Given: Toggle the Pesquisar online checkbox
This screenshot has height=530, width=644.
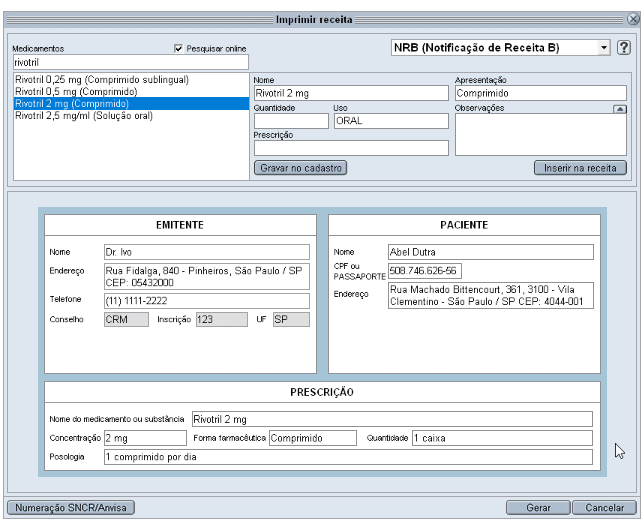Looking at the screenshot, I should [178, 48].
